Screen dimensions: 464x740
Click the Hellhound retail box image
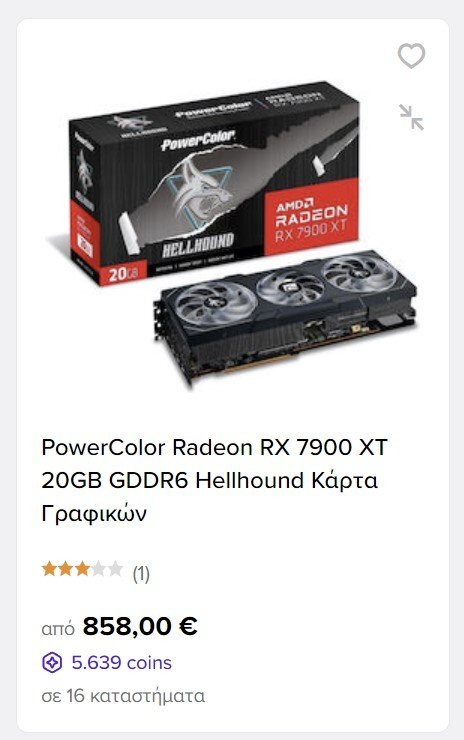click(x=214, y=184)
